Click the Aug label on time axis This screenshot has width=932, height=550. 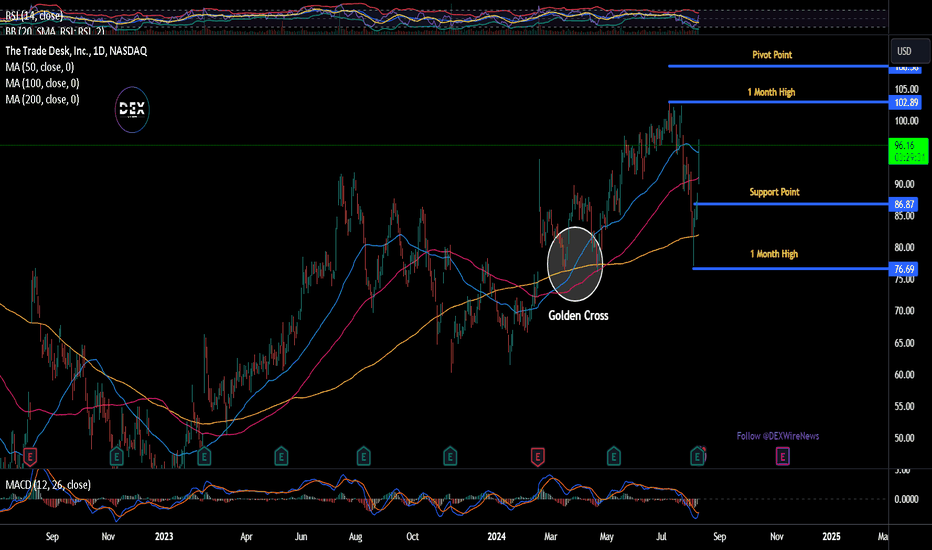[355, 536]
